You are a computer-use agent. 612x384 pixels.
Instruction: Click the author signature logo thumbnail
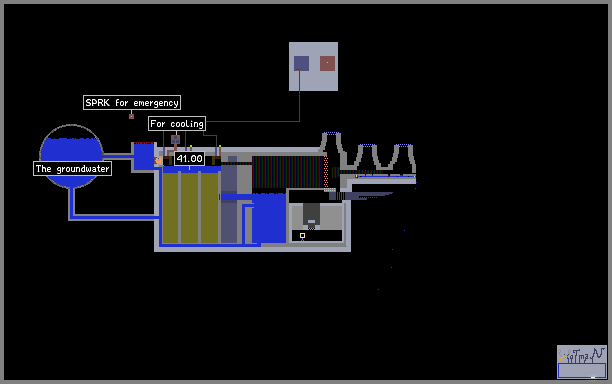(582, 362)
